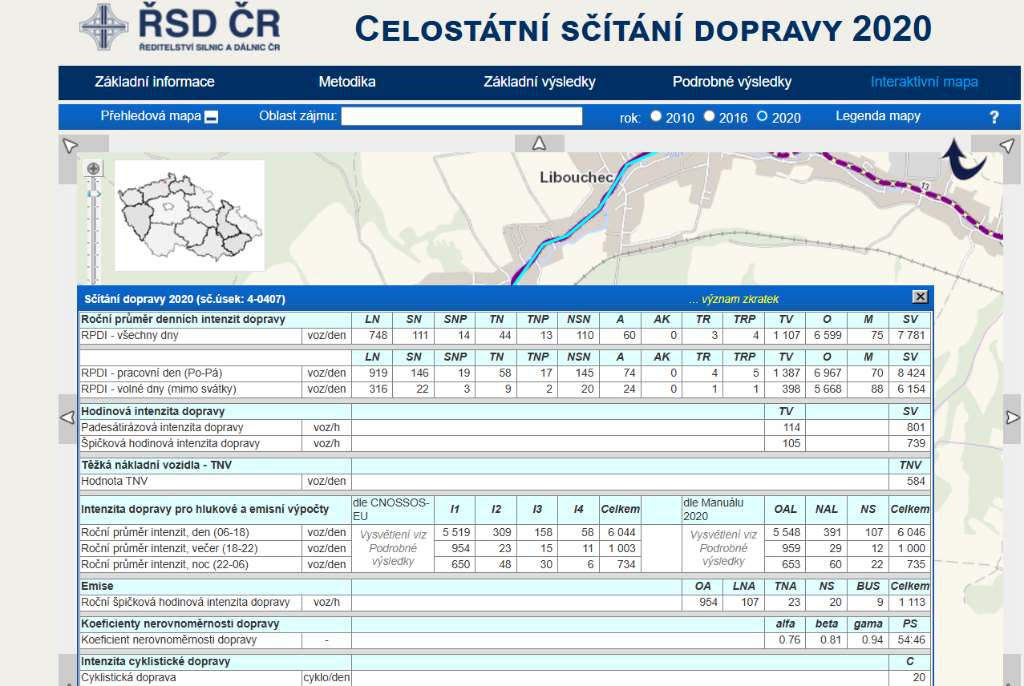Select the 2010 year radio button
This screenshot has height=686, width=1024.
coord(657,115)
